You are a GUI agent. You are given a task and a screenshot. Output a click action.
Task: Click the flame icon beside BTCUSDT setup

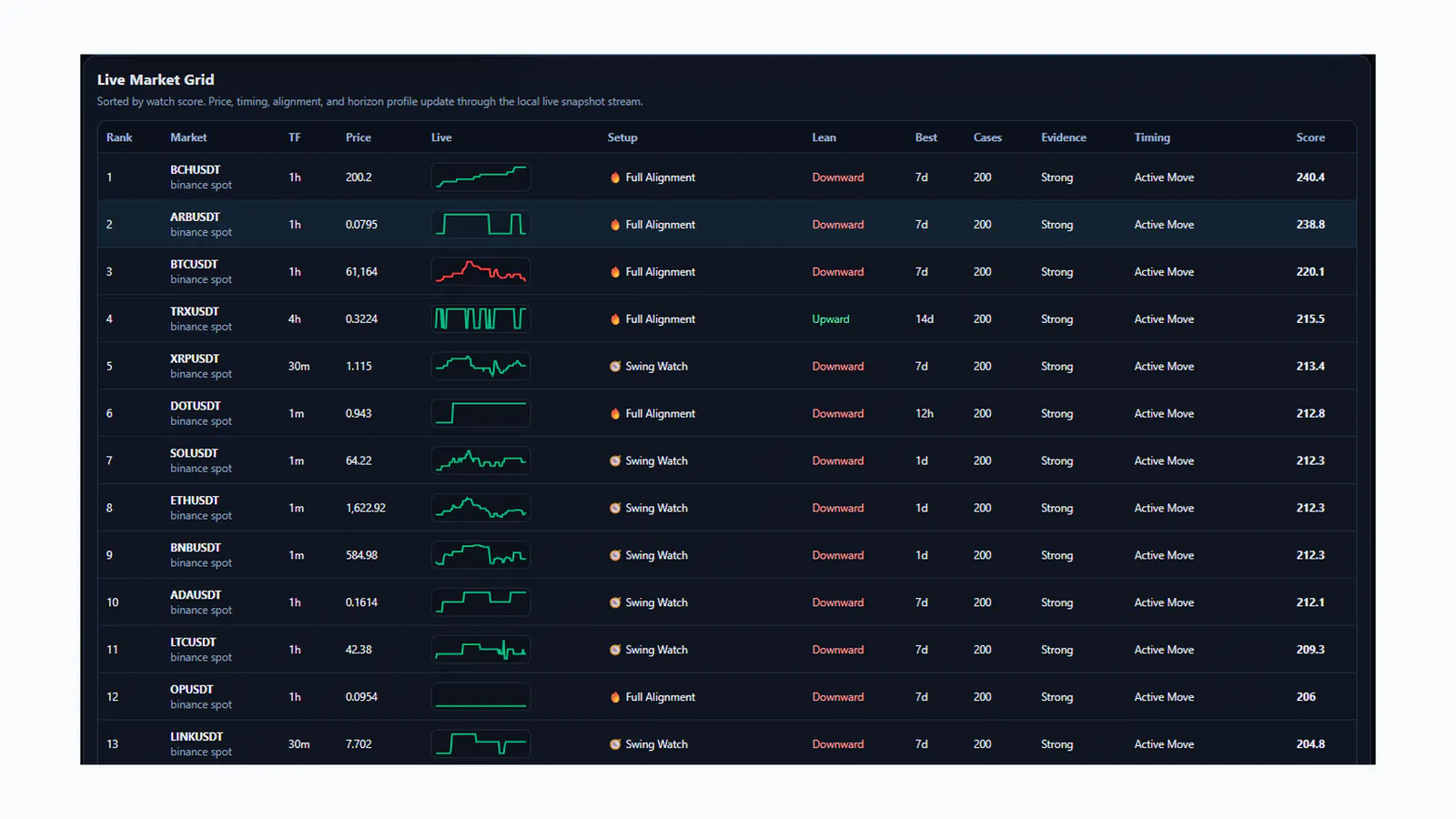click(615, 272)
